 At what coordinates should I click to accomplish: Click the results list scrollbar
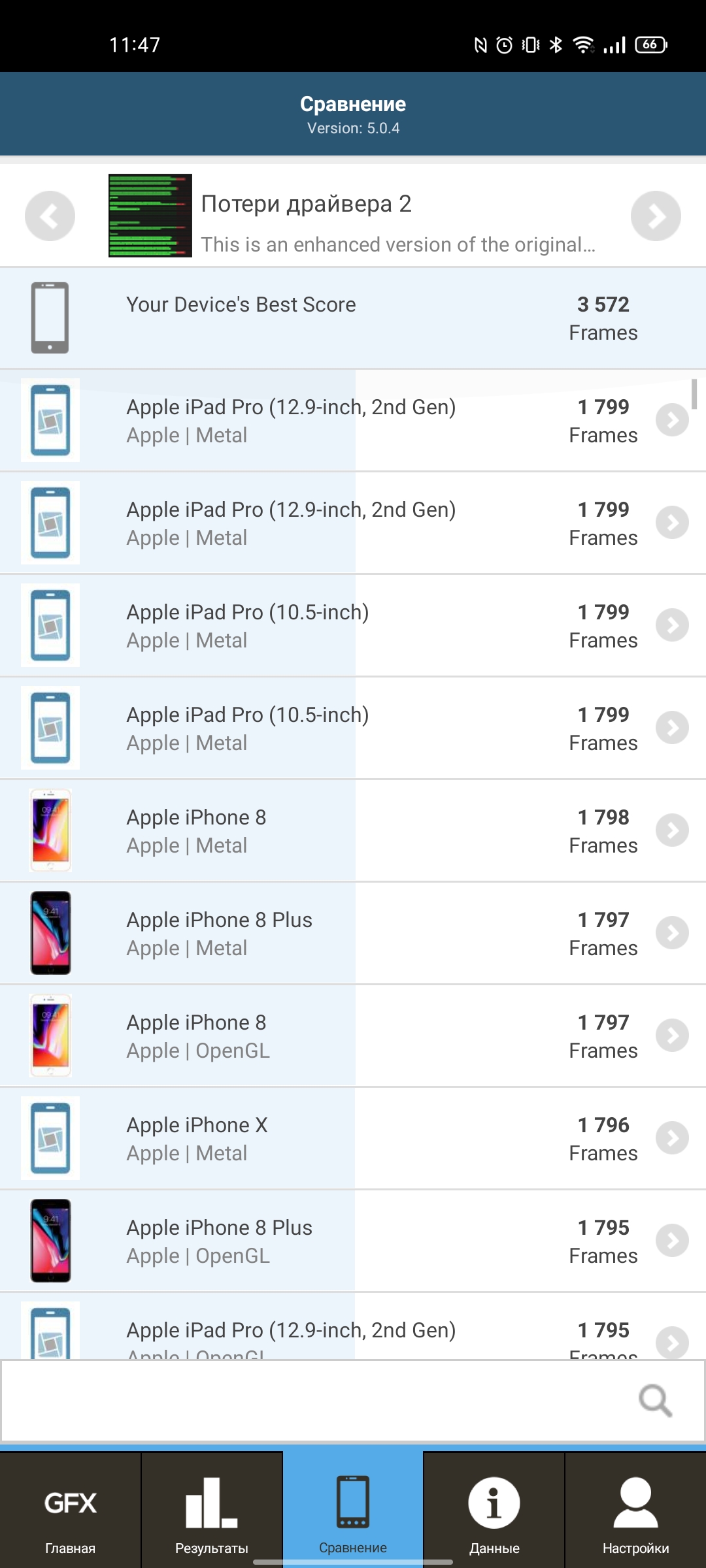694,394
